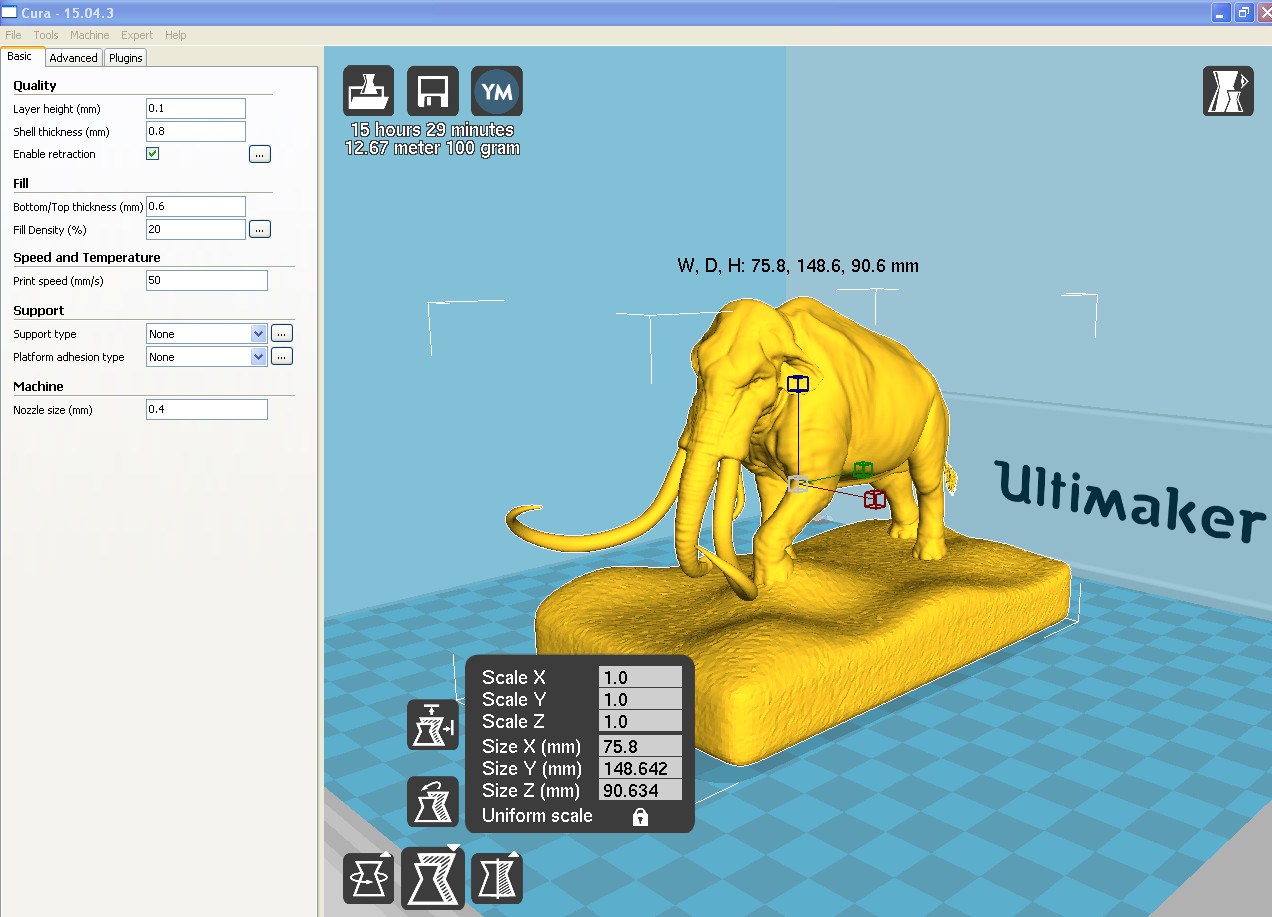Uncheck Enable retraction
1272x917 pixels.
click(152, 153)
